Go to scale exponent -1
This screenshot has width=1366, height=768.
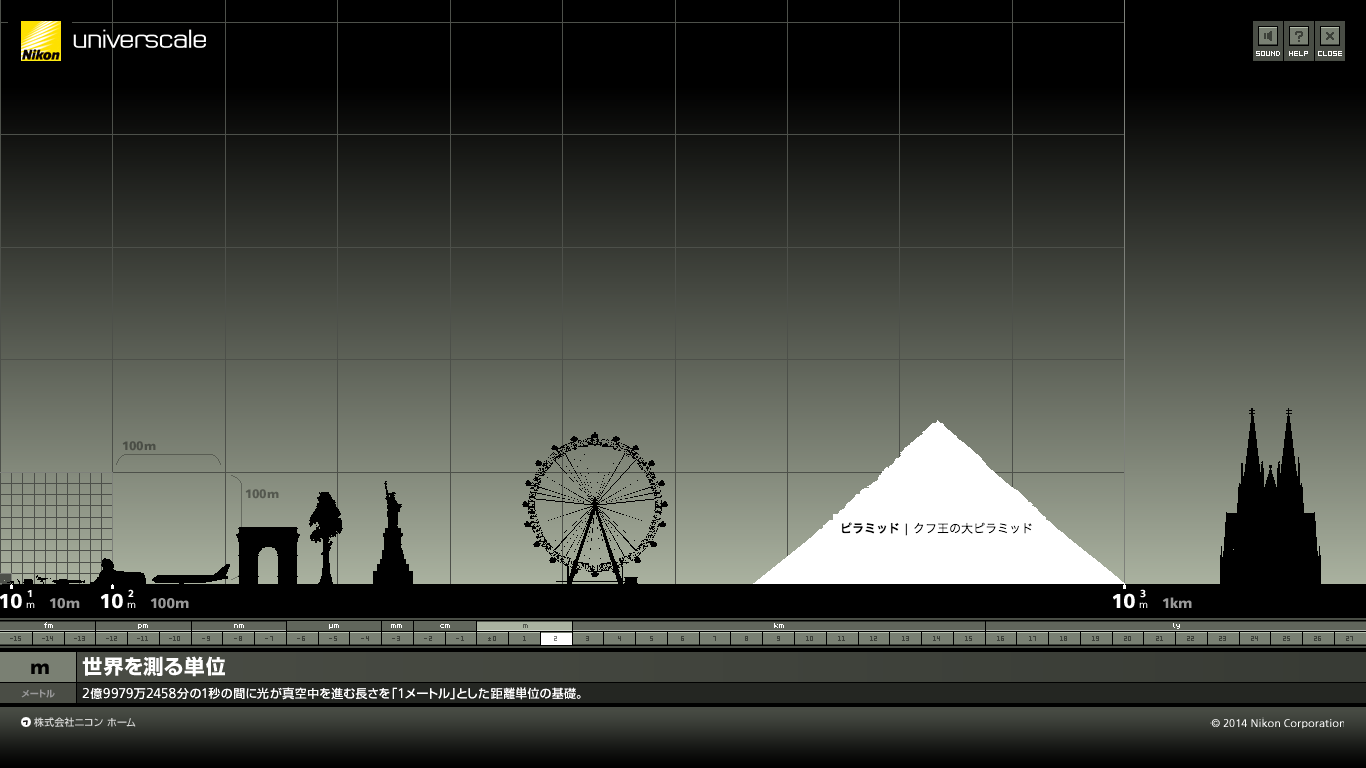(x=460, y=638)
